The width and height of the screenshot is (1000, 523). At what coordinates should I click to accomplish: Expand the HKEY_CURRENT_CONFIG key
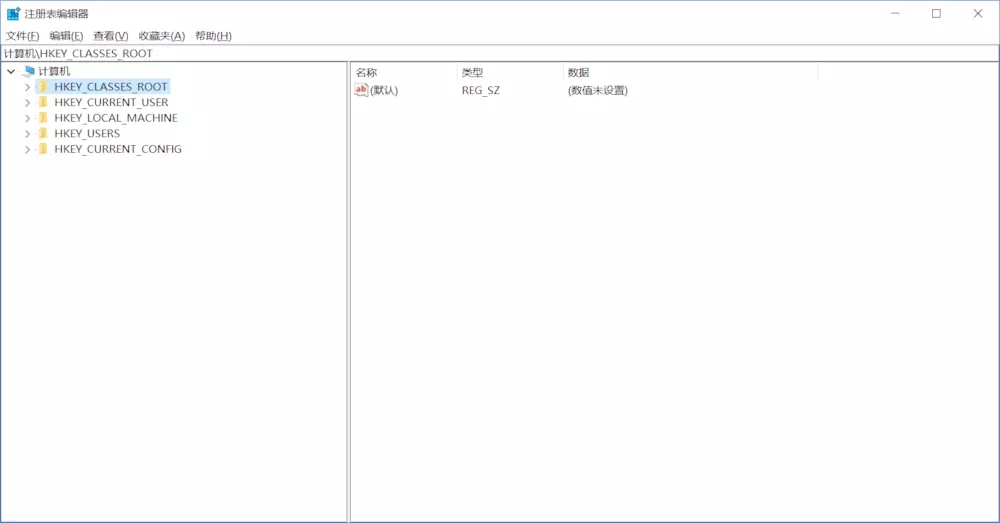(x=27, y=149)
